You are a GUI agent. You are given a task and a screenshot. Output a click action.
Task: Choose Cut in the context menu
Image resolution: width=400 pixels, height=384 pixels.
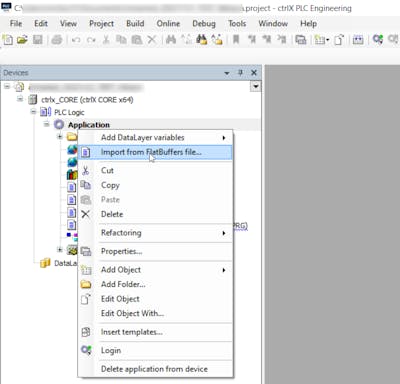pos(155,170)
